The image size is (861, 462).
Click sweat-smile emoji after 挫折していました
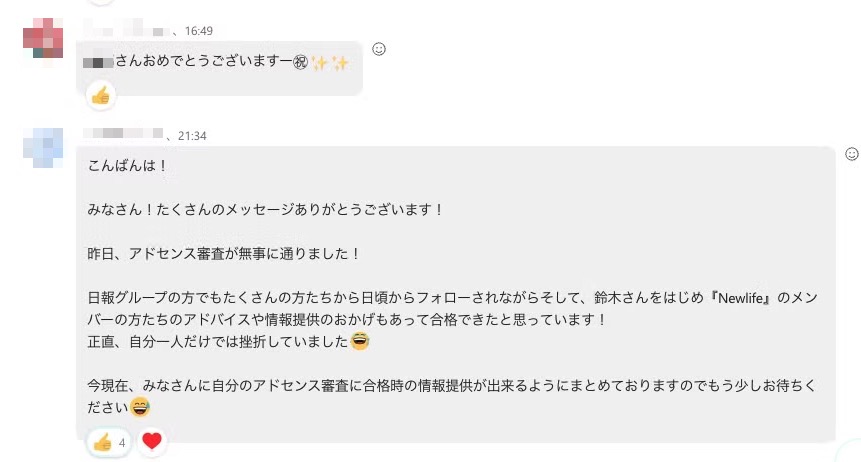[x=361, y=342]
